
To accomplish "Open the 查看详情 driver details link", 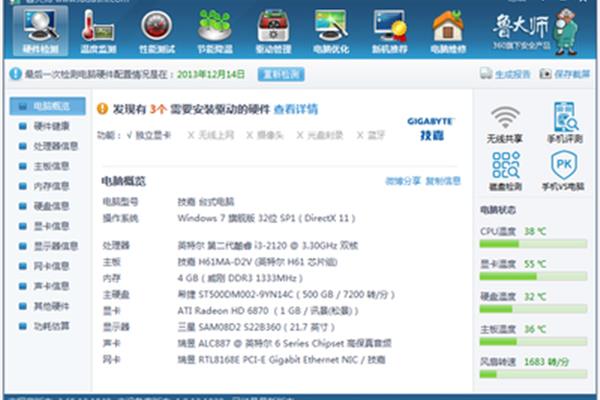I will point(296,109).
